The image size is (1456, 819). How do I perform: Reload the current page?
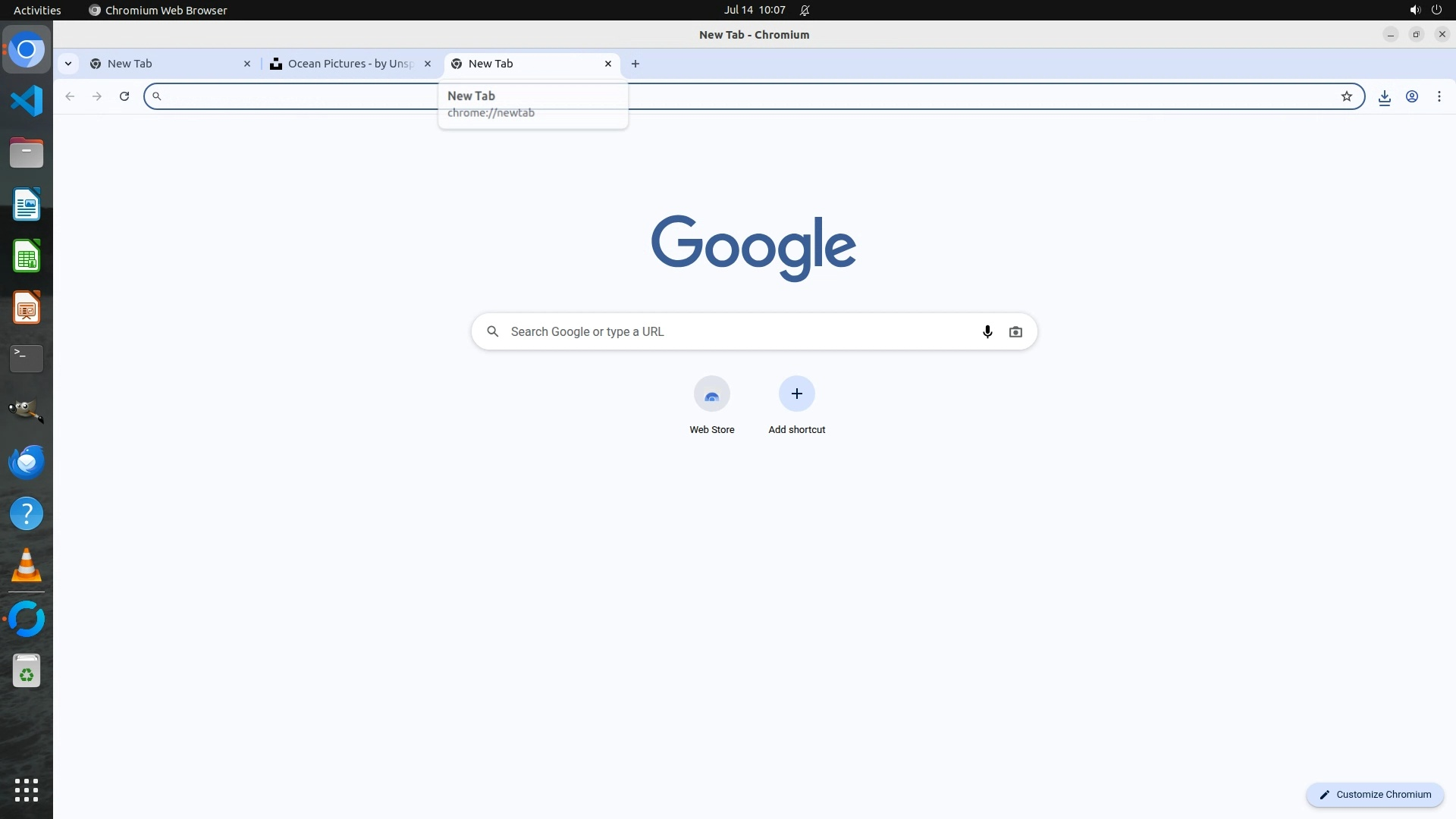124,96
